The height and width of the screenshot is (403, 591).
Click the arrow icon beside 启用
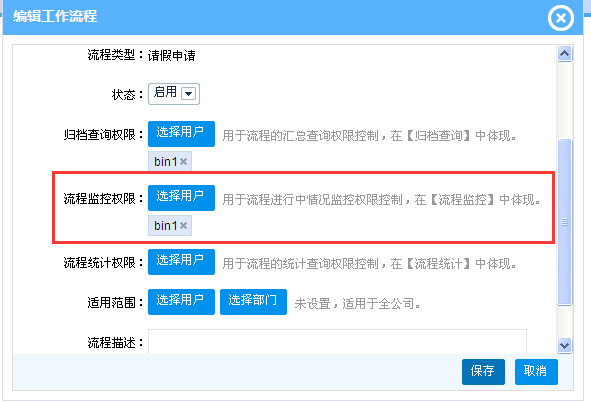(188, 93)
